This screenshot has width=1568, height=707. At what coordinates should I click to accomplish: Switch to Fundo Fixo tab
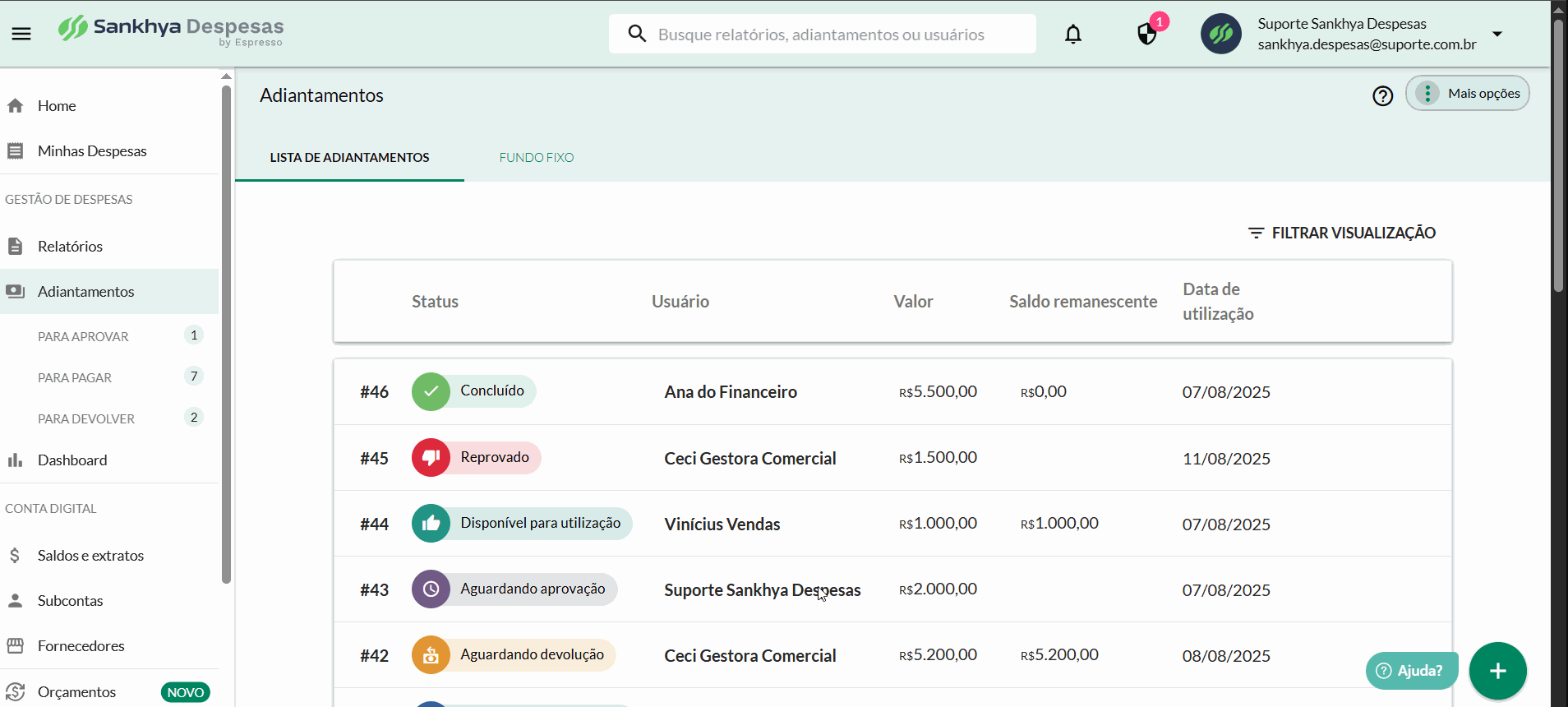pos(537,158)
